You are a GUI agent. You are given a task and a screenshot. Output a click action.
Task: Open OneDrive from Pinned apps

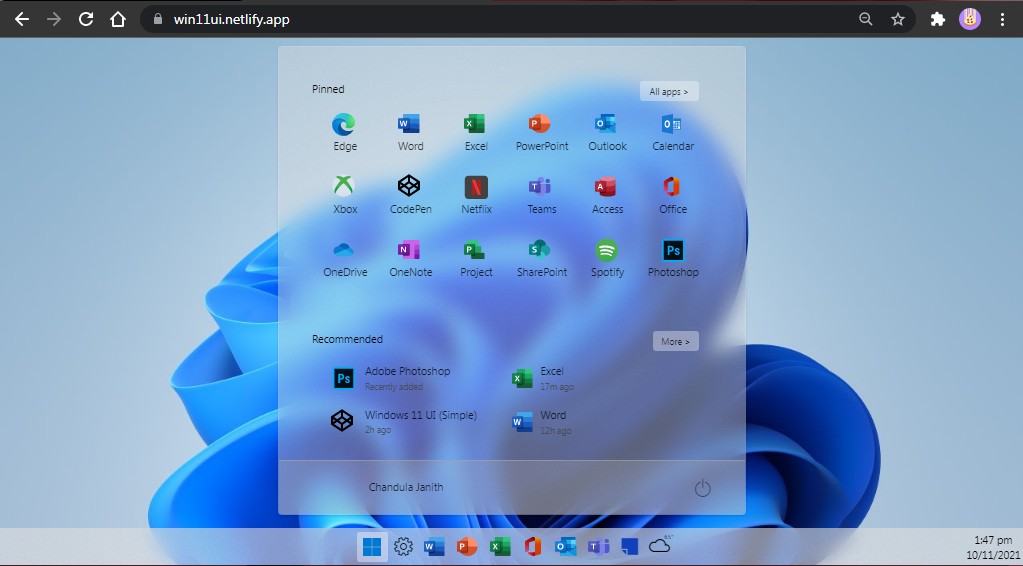tap(344, 259)
